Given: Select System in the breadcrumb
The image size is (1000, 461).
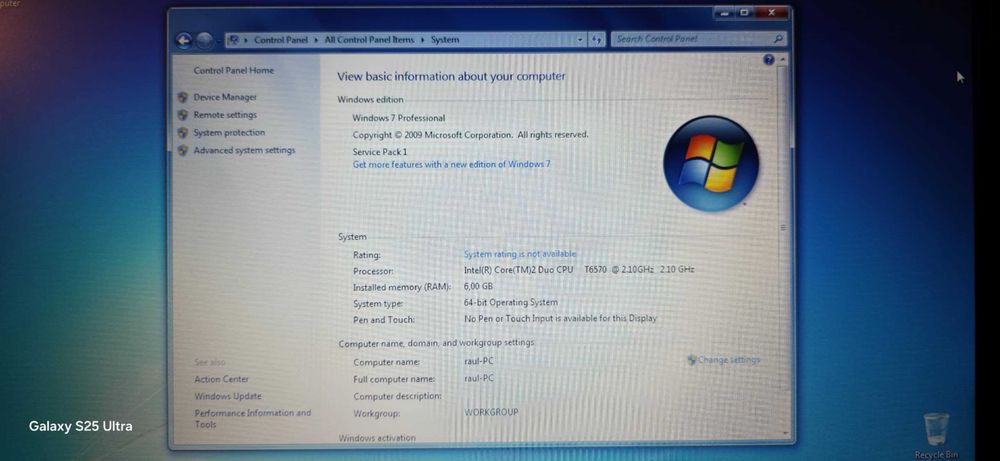Looking at the screenshot, I should coord(445,40).
